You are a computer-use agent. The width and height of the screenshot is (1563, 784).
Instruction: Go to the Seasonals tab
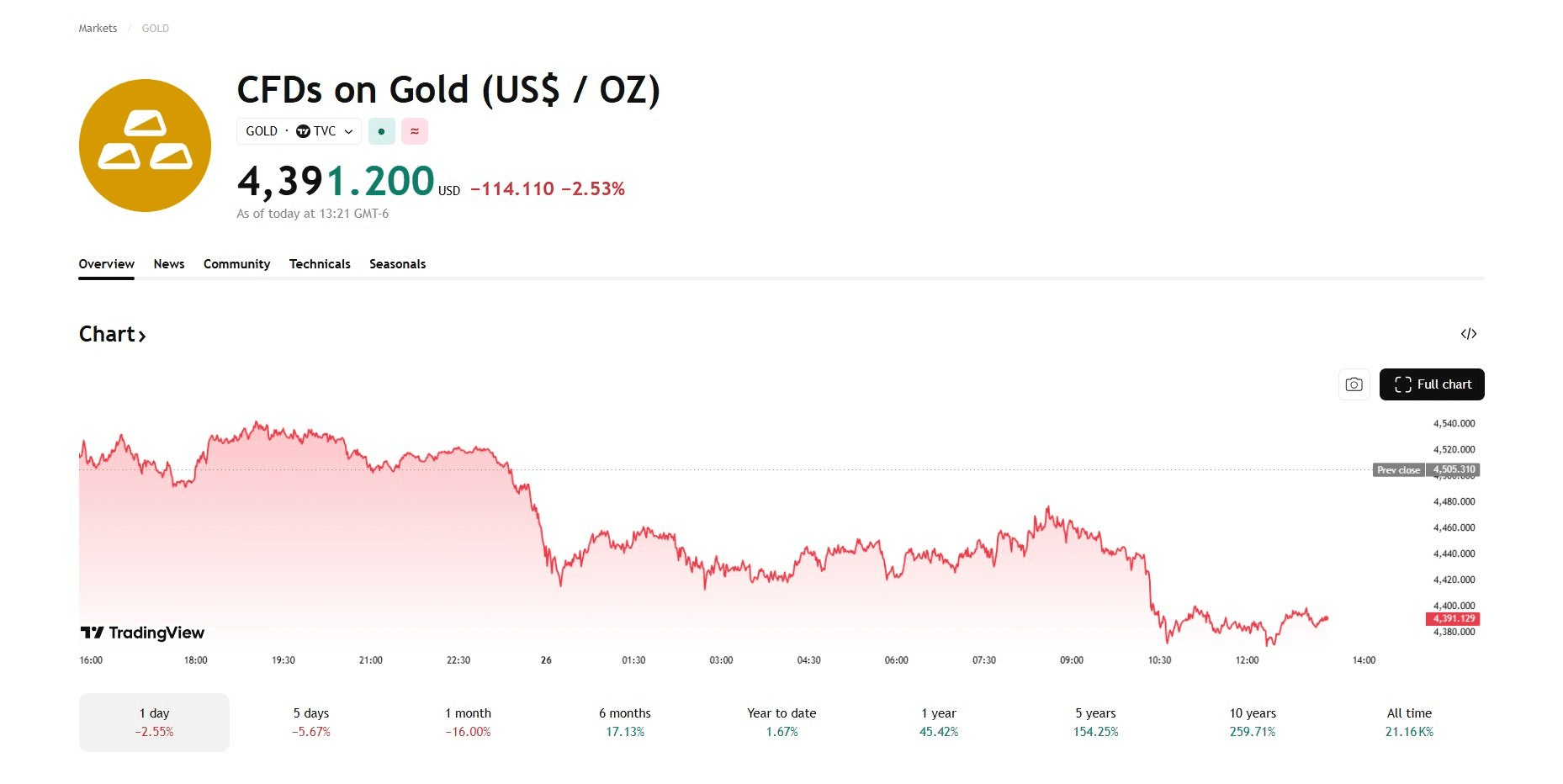pyautogui.click(x=397, y=264)
